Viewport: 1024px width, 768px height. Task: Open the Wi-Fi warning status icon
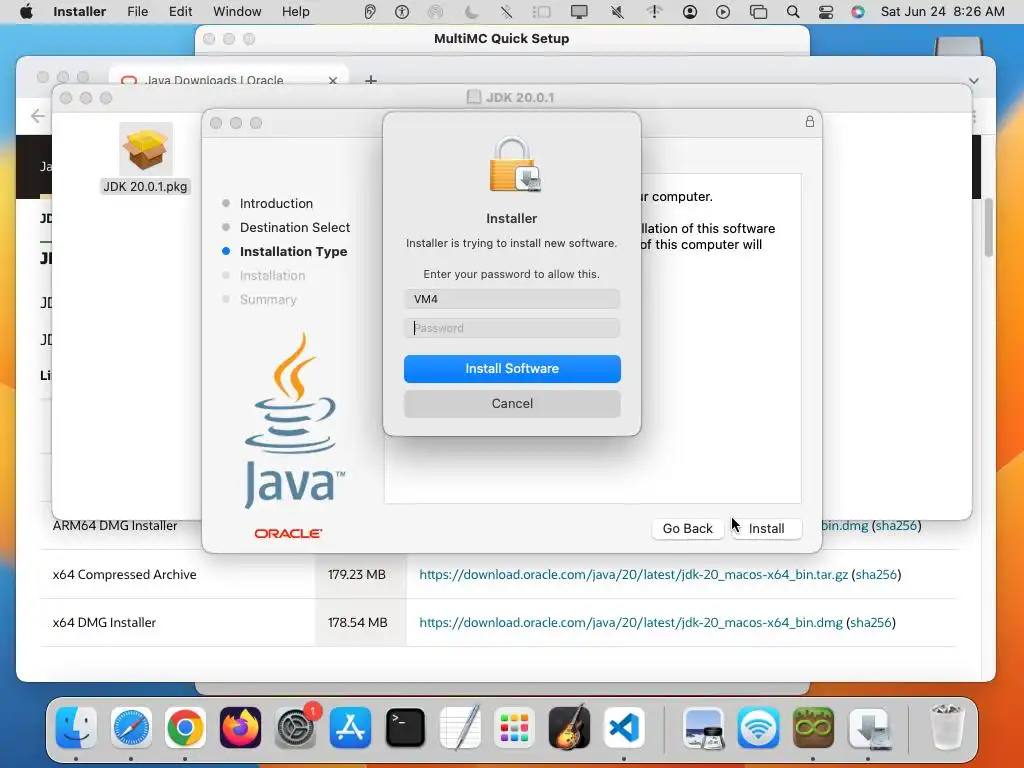coord(654,12)
